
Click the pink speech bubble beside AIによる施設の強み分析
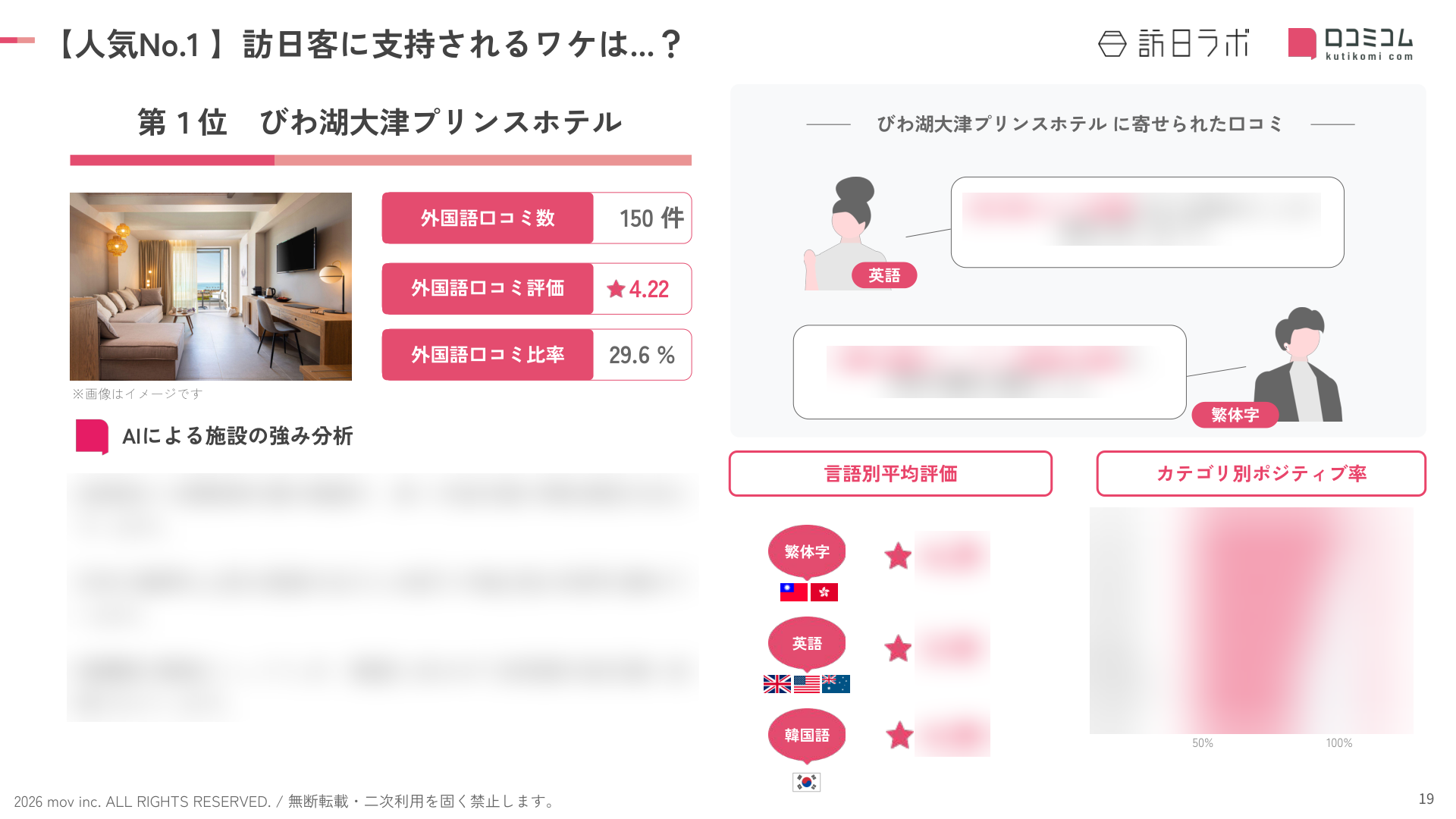[93, 437]
